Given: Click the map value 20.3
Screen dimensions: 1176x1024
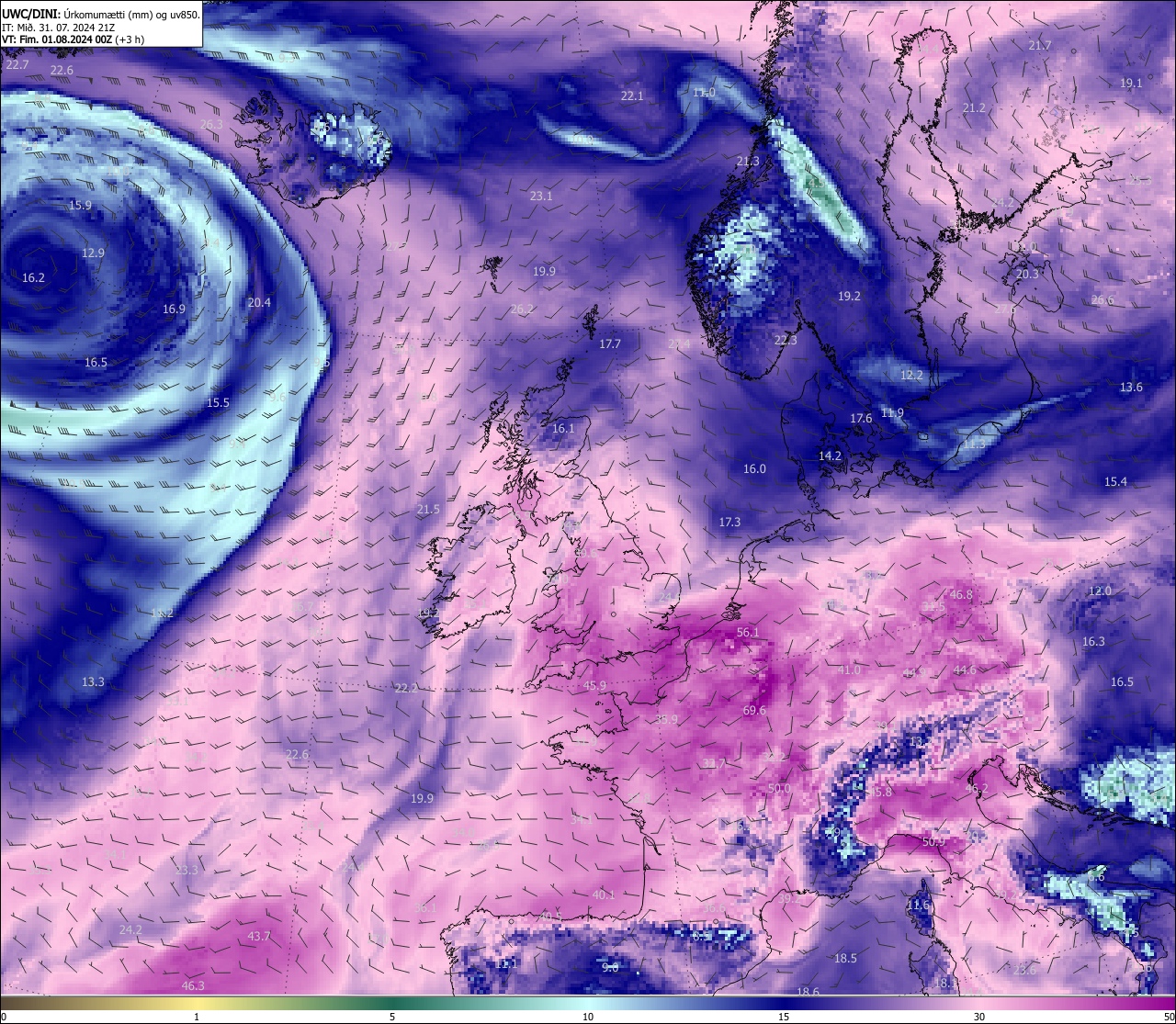Looking at the screenshot, I should (x=1027, y=274).
